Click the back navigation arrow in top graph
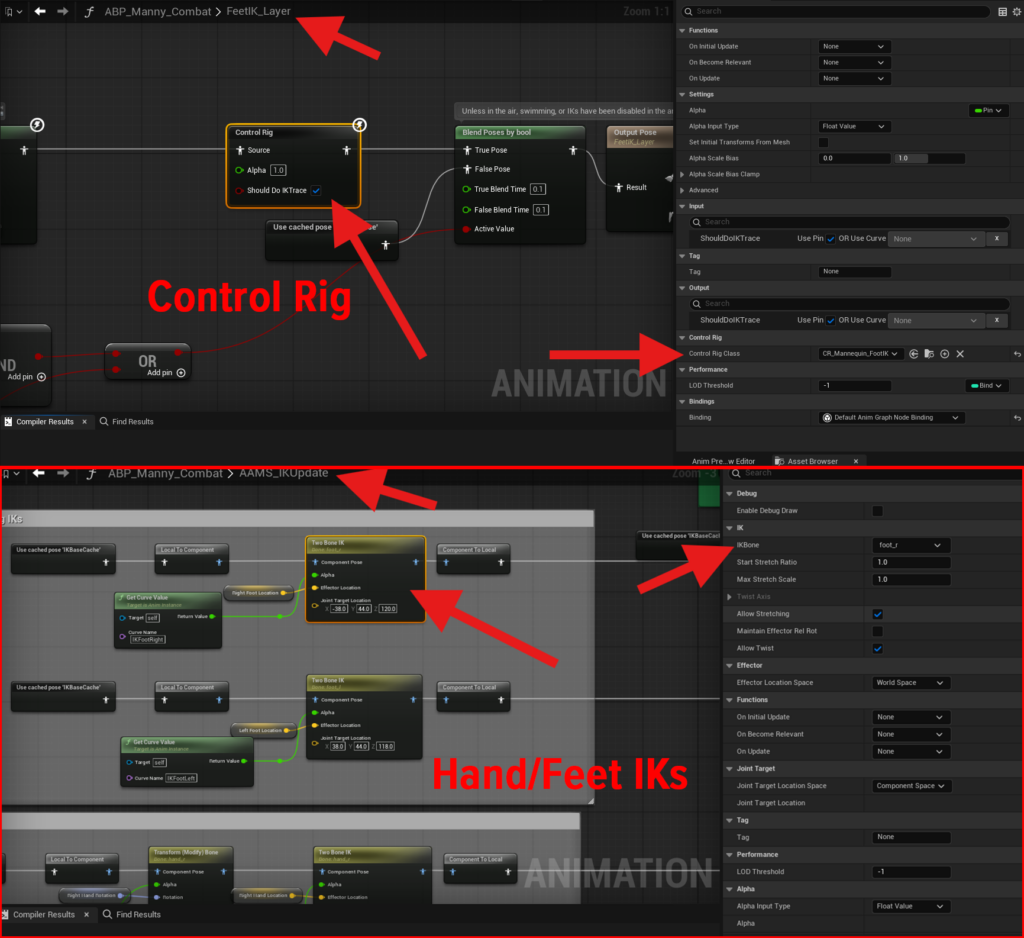Image resolution: width=1024 pixels, height=938 pixels. [x=41, y=12]
